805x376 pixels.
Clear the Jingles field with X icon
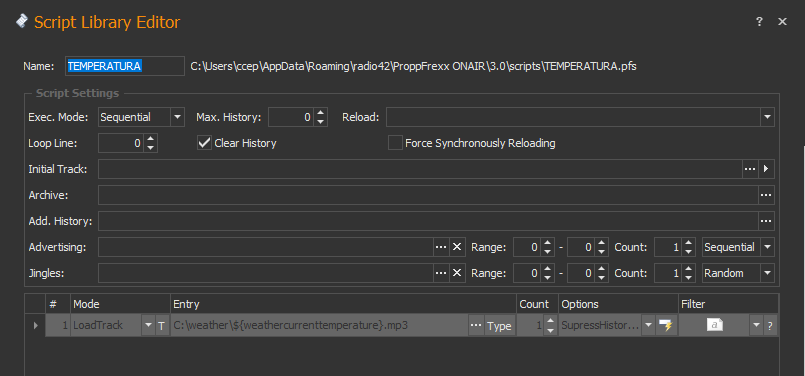click(456, 273)
